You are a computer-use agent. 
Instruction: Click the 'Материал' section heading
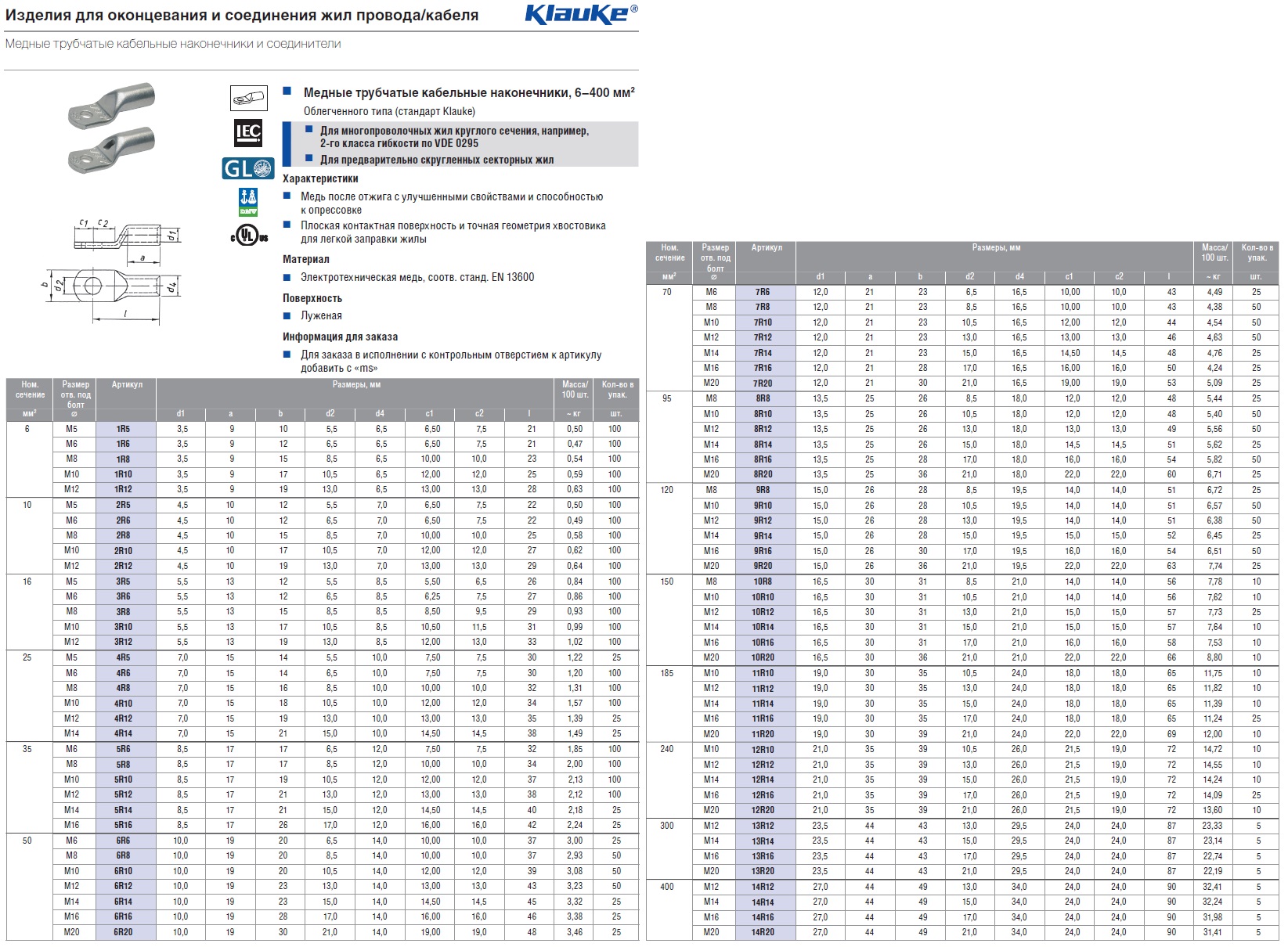(305, 259)
